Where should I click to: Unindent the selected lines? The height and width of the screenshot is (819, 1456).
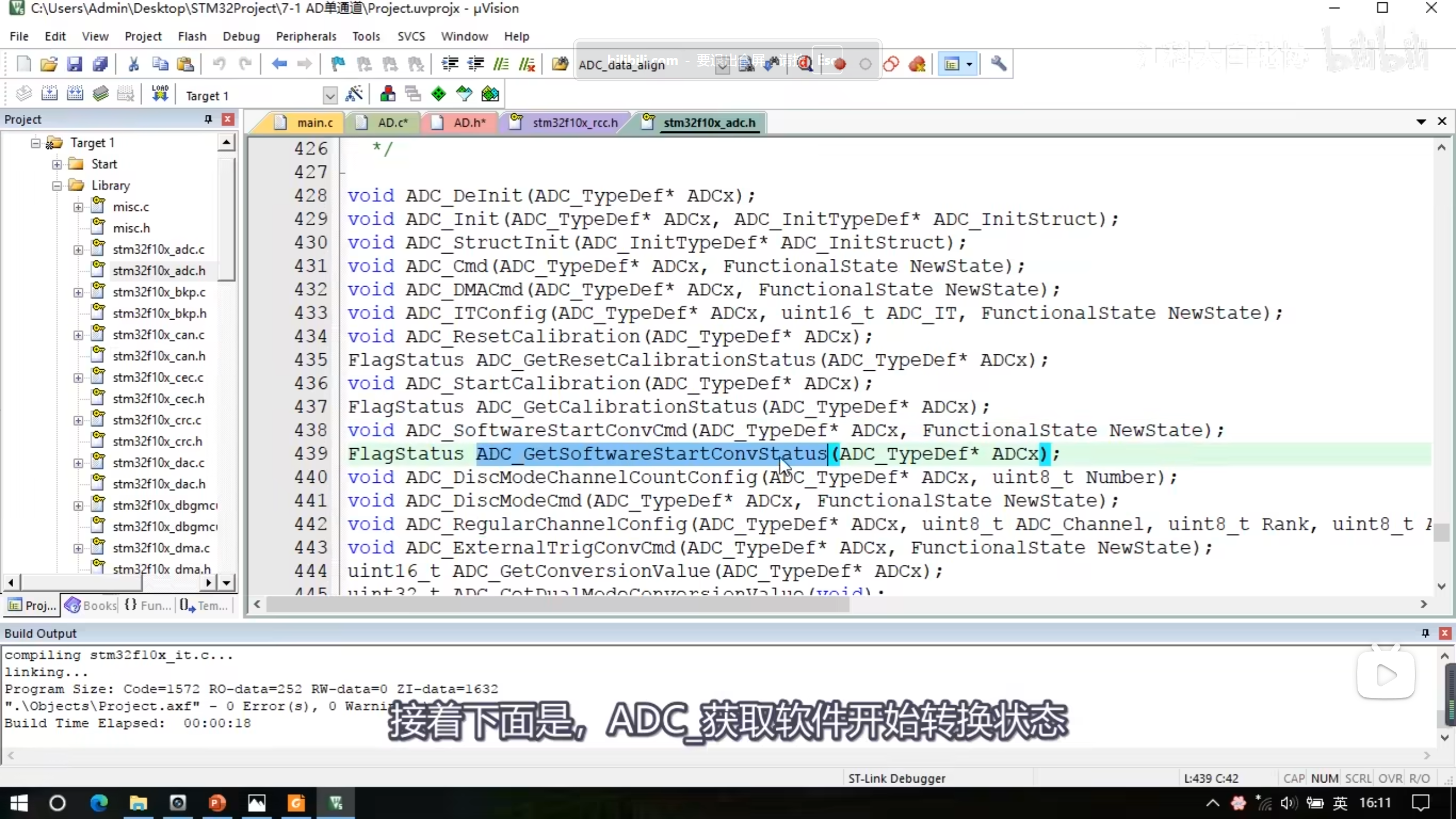point(475,64)
